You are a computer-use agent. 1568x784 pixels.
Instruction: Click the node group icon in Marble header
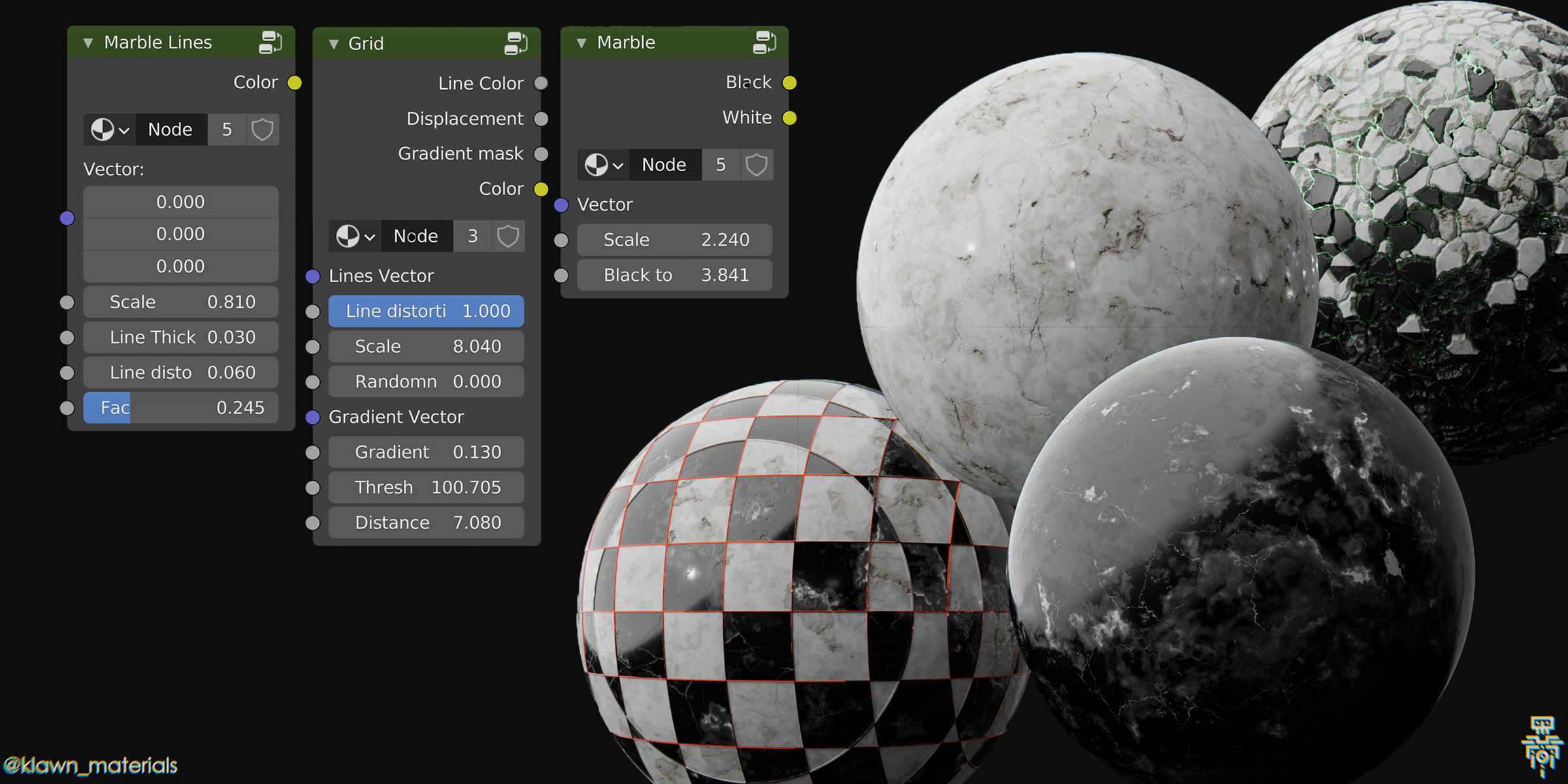(764, 42)
